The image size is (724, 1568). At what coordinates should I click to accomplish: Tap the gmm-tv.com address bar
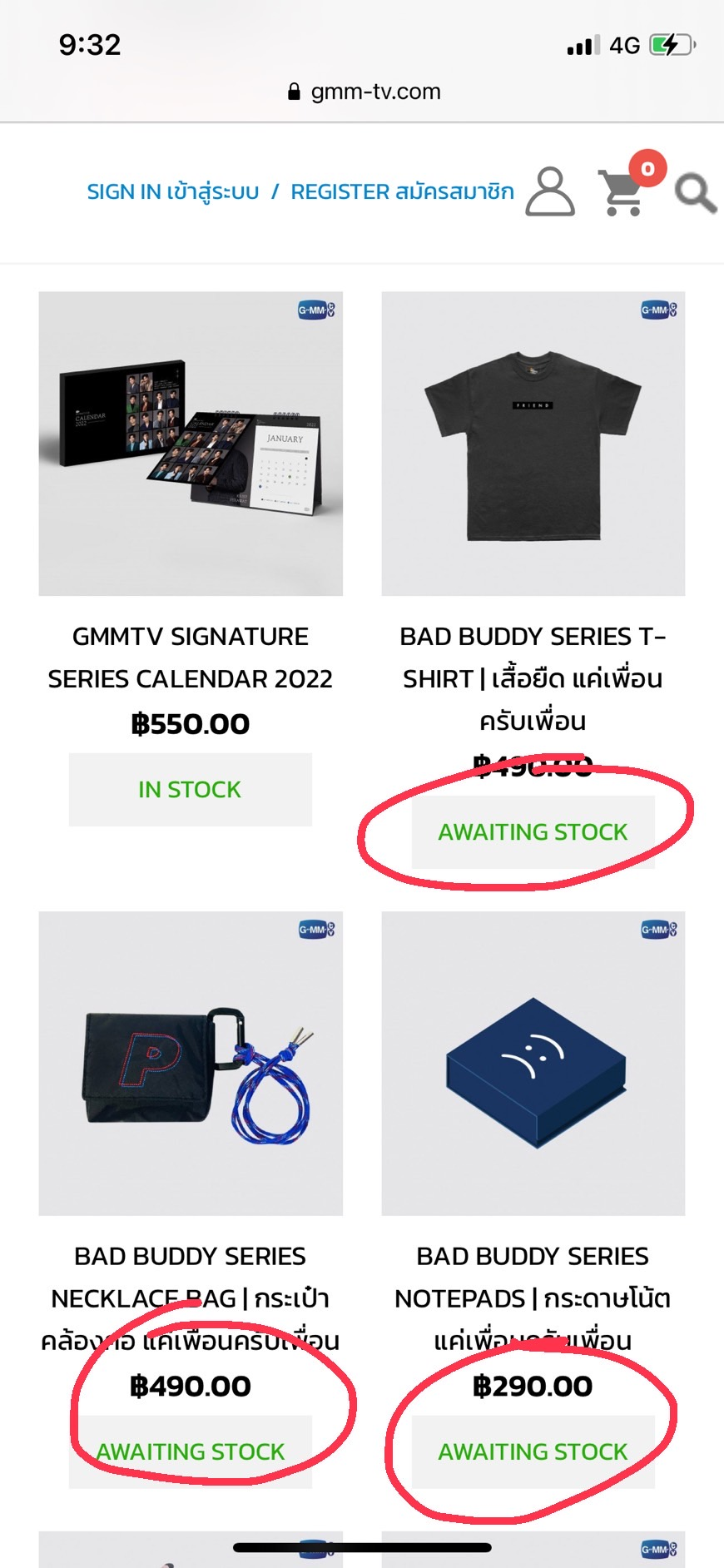click(363, 92)
